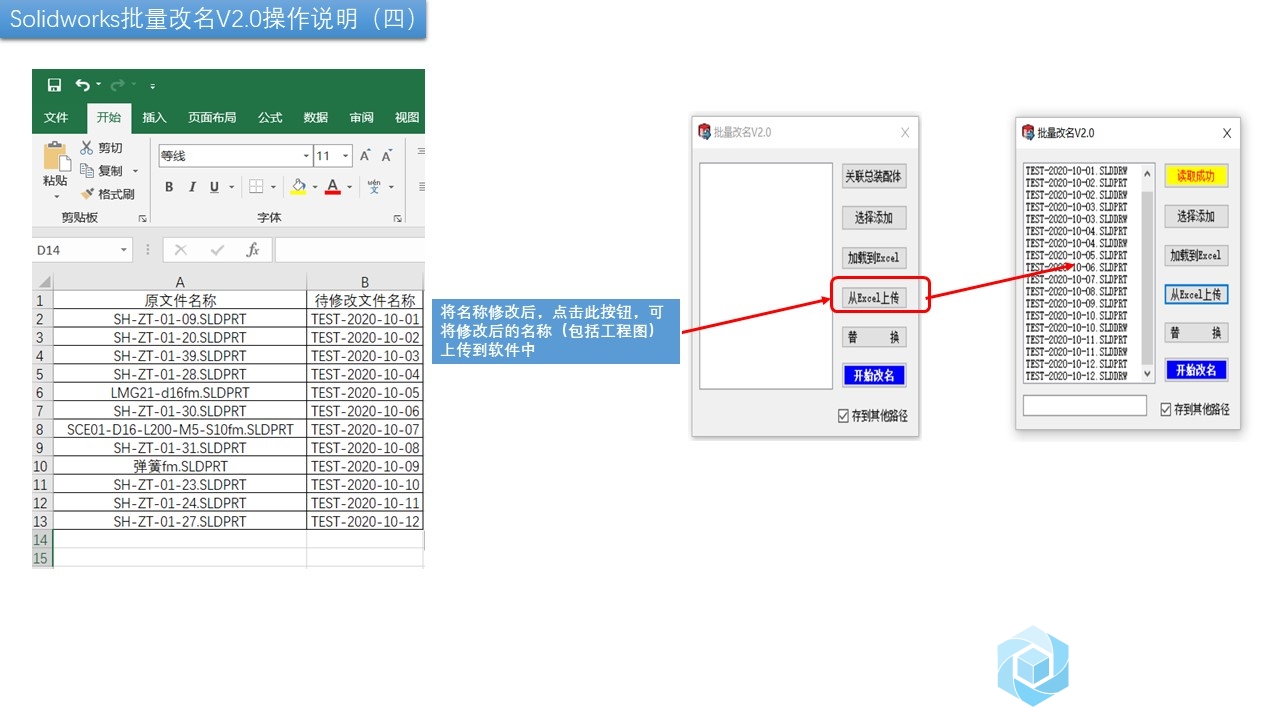
Task: Click the 粘贴 clipboard paste icon
Action: coord(56,157)
